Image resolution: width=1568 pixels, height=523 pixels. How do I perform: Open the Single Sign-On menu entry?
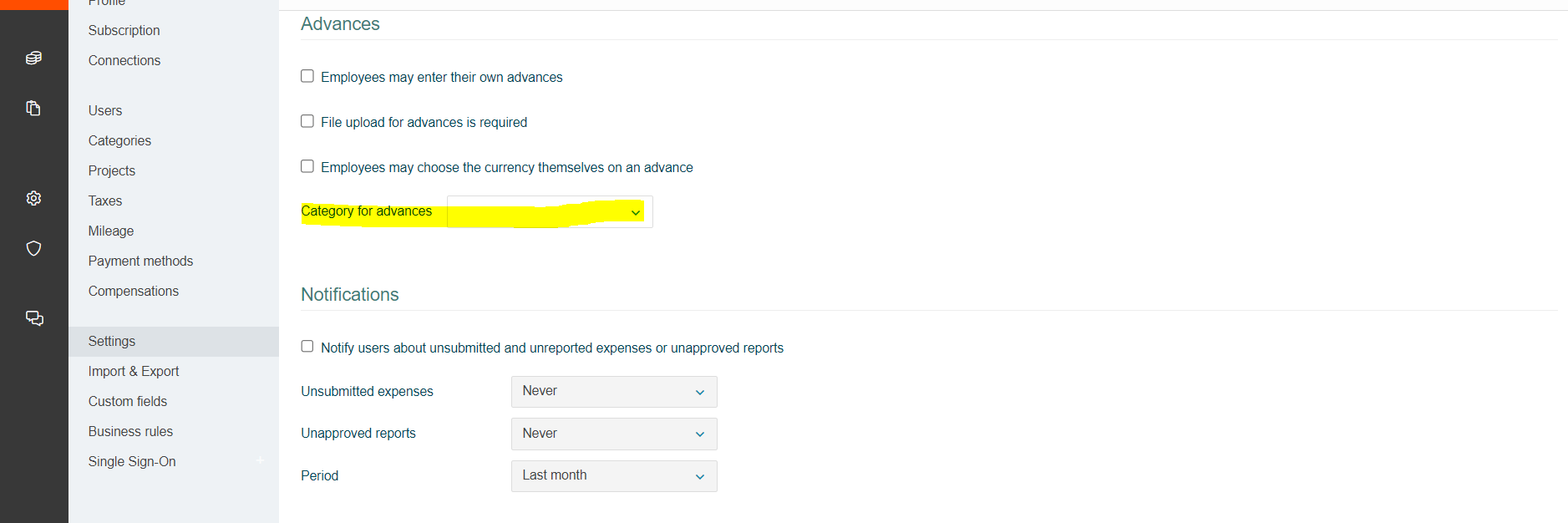[132, 461]
